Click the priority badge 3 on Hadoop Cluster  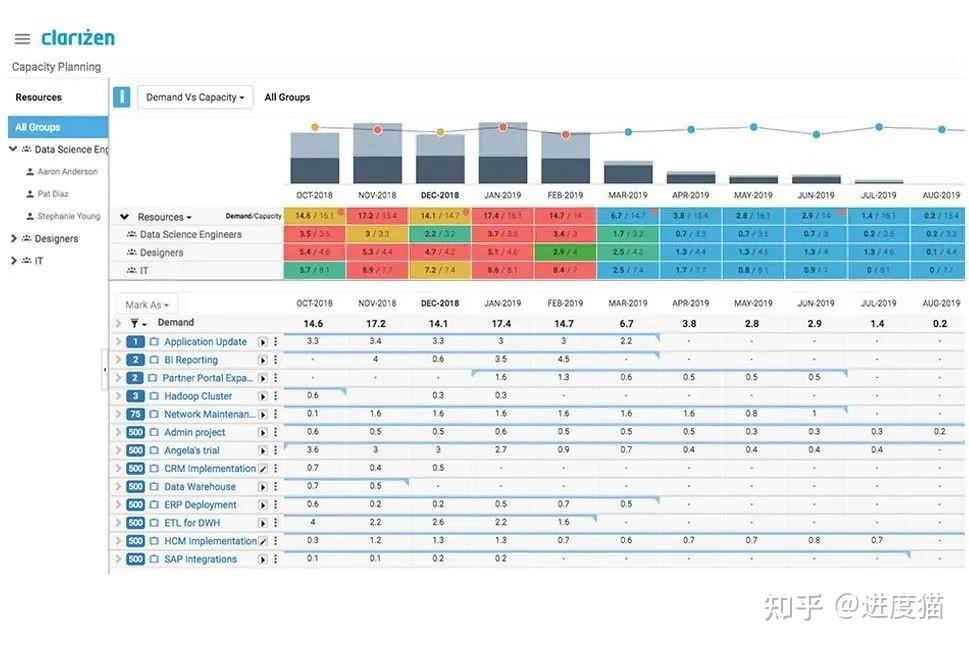(135, 396)
